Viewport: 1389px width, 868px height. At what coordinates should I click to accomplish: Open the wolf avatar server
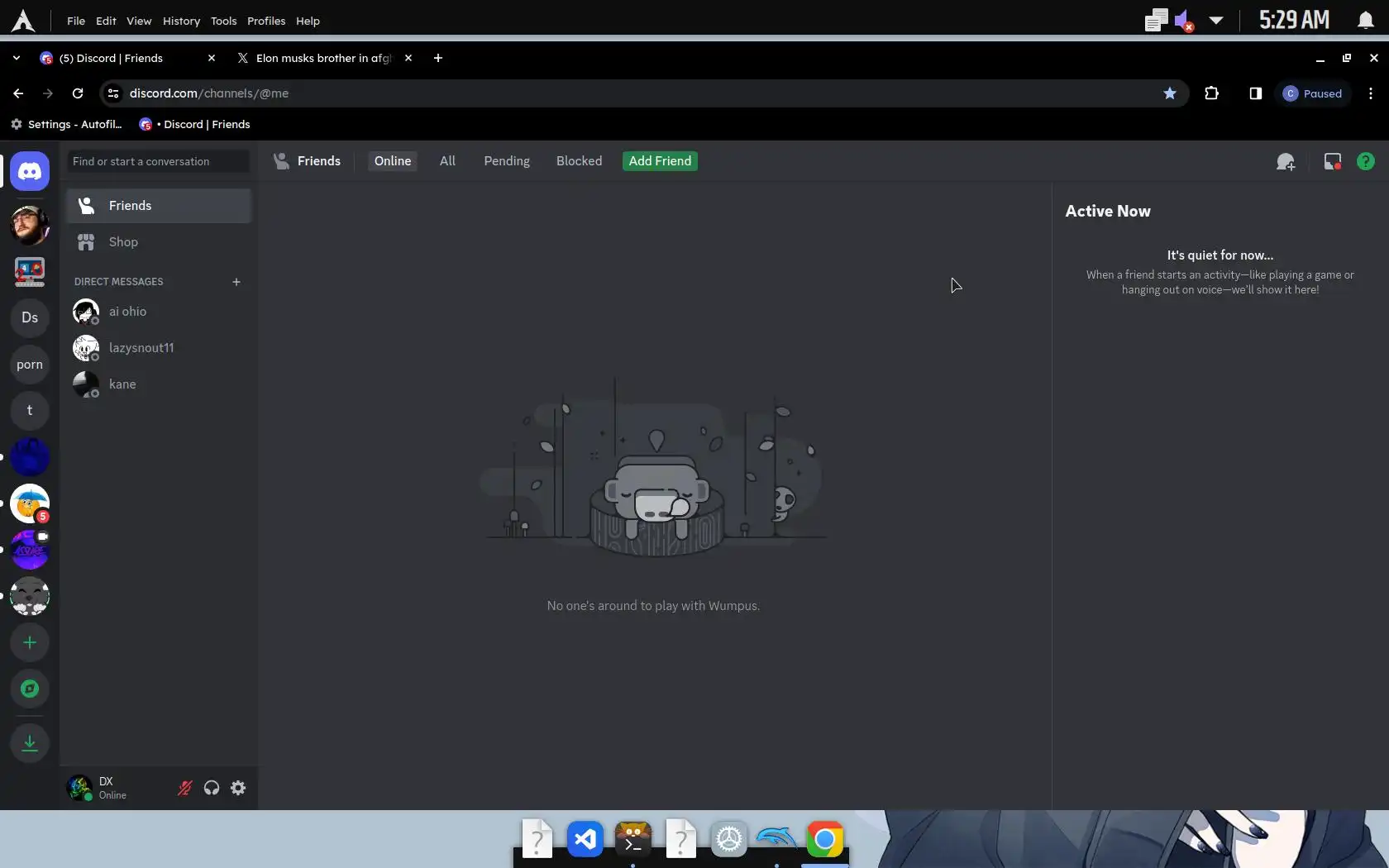point(30,596)
